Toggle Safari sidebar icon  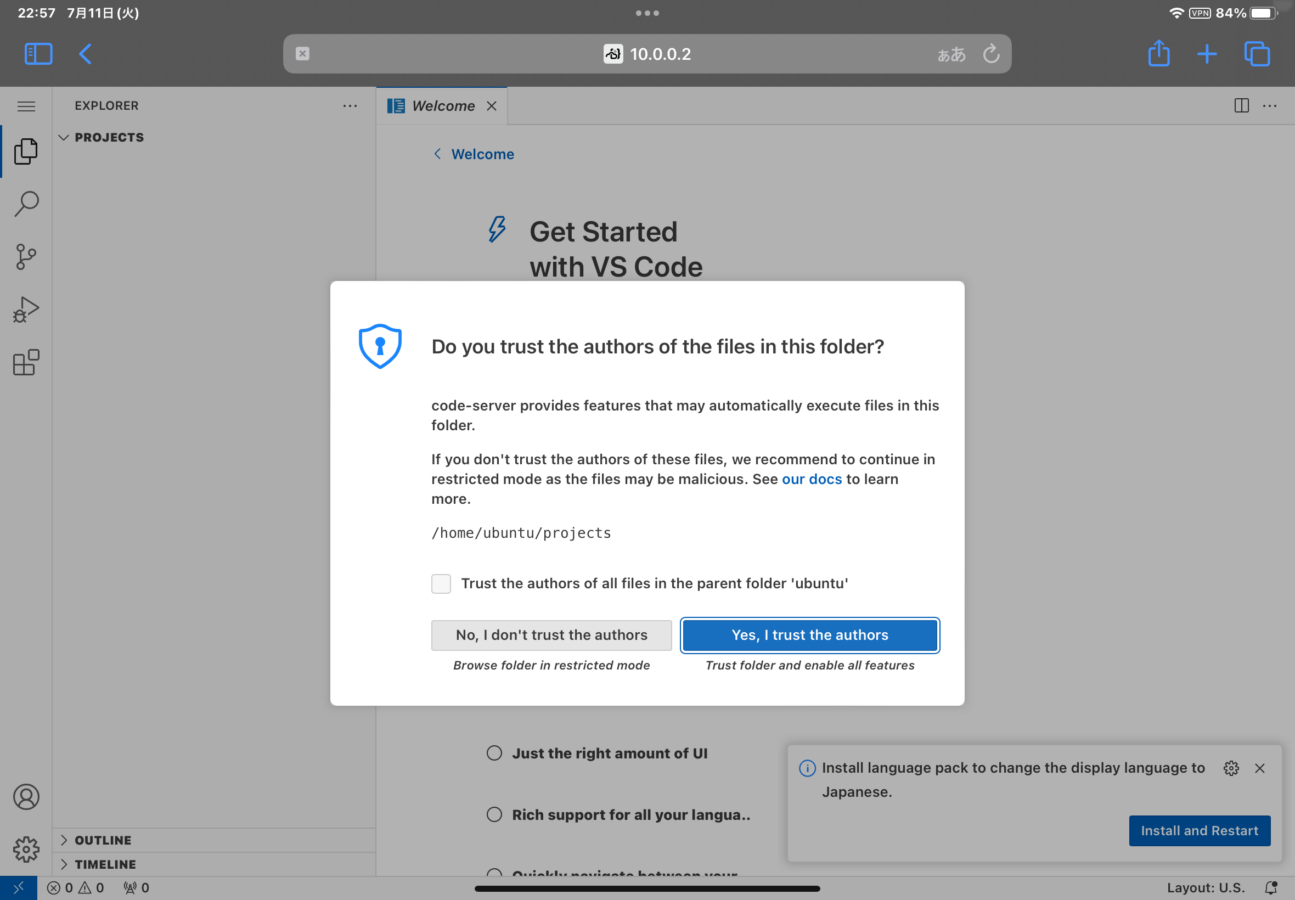pos(38,54)
